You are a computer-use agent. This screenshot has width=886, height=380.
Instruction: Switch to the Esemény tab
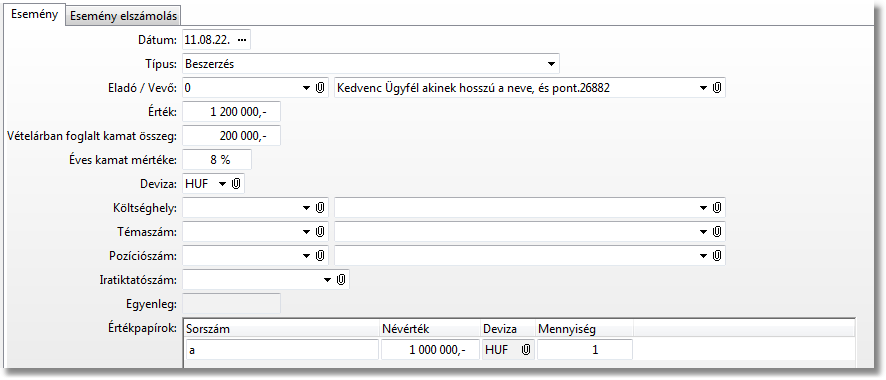(x=34, y=15)
